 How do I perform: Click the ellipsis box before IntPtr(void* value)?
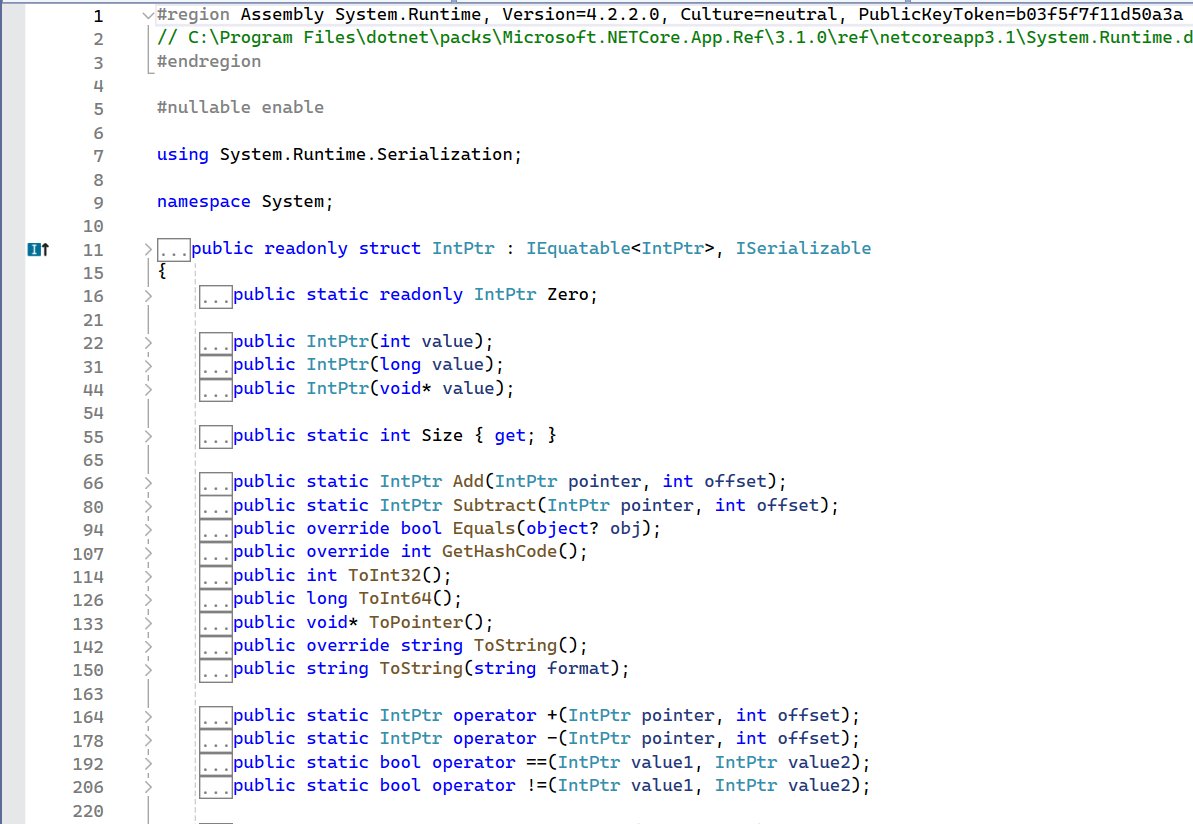point(216,390)
